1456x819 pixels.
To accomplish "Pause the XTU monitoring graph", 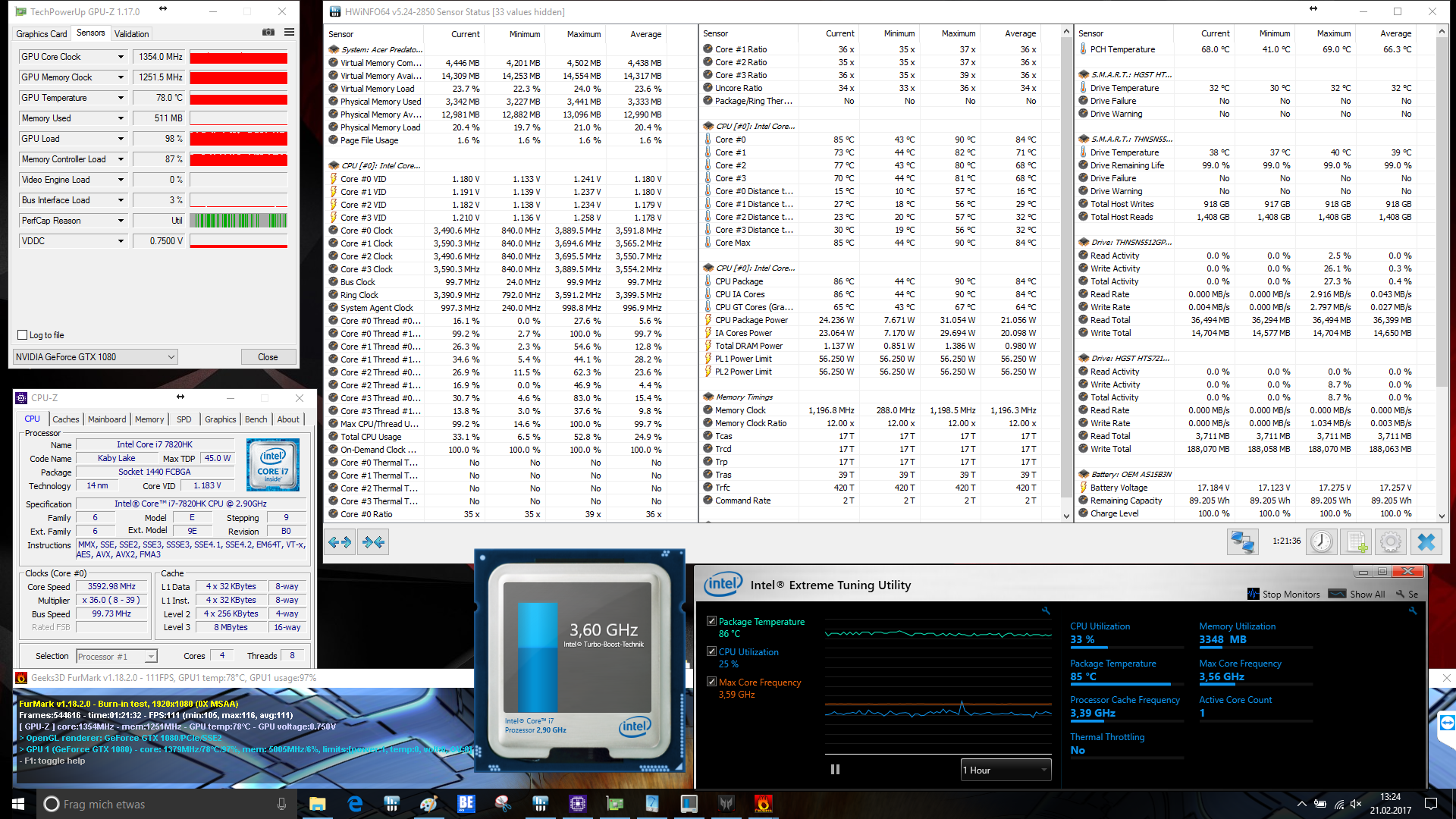I will pos(835,770).
